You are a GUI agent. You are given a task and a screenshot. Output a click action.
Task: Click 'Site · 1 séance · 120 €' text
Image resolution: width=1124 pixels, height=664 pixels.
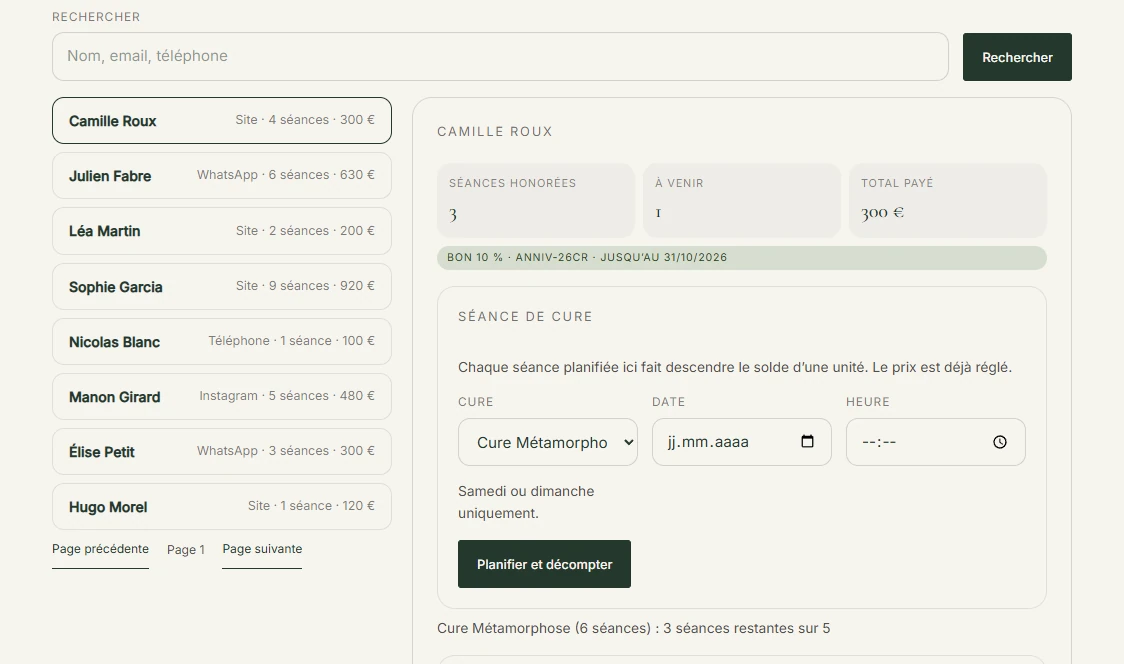point(311,506)
